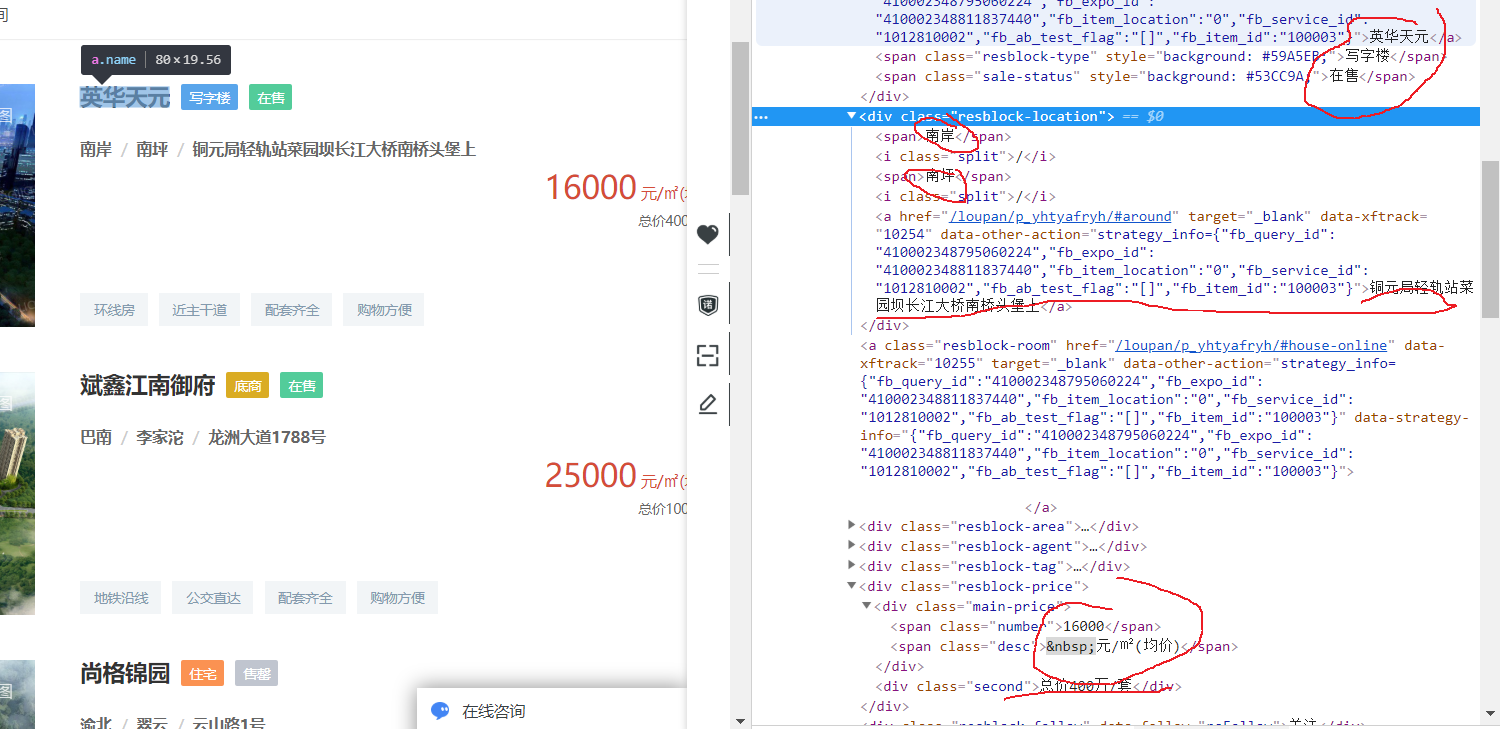Click the 地铁沿线 feature tag
Image resolution: width=1500 pixels, height=729 pixels.
coord(121,598)
